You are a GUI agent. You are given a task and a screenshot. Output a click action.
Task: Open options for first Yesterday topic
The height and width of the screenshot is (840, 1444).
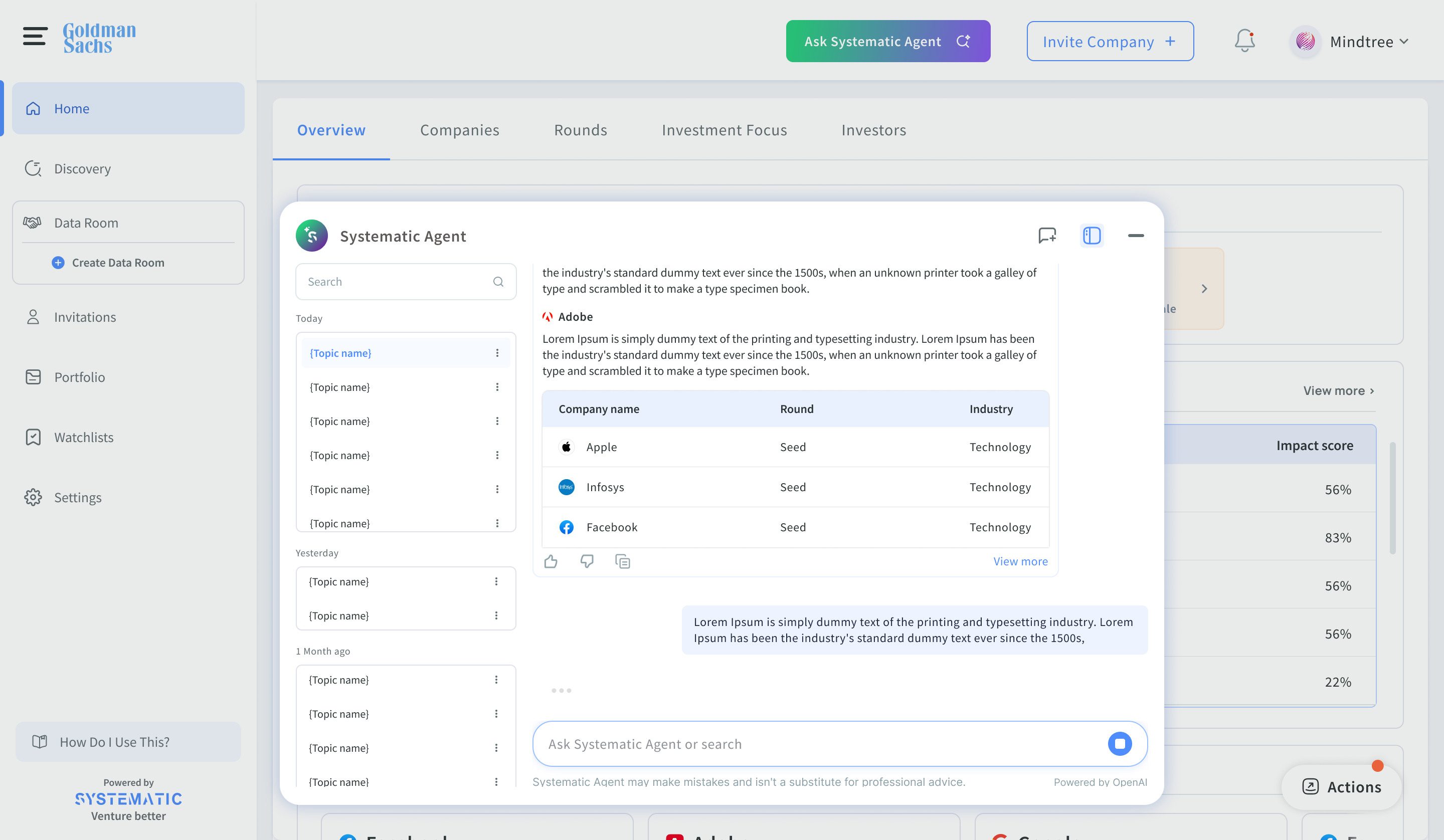496,581
